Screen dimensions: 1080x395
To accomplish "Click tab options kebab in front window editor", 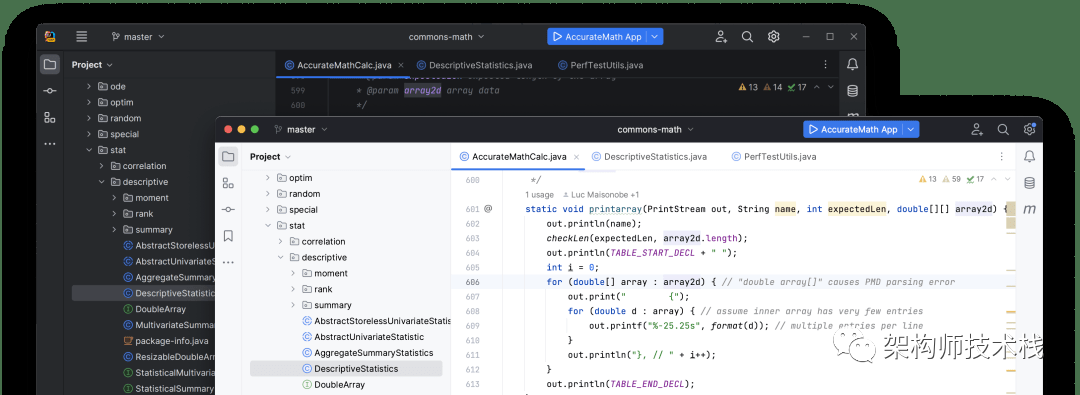I will (x=1002, y=156).
